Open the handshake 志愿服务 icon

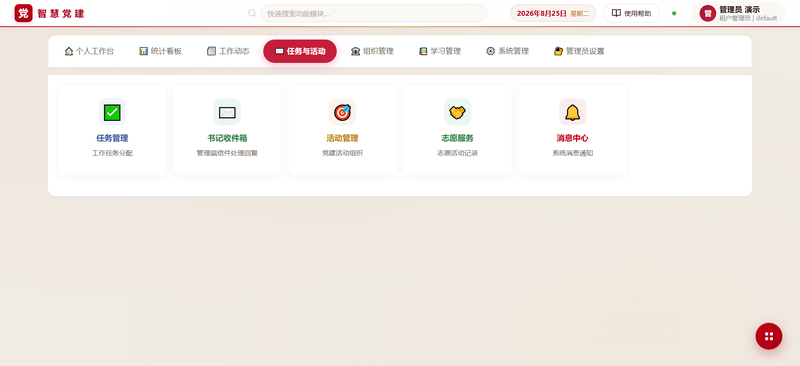coord(458,112)
